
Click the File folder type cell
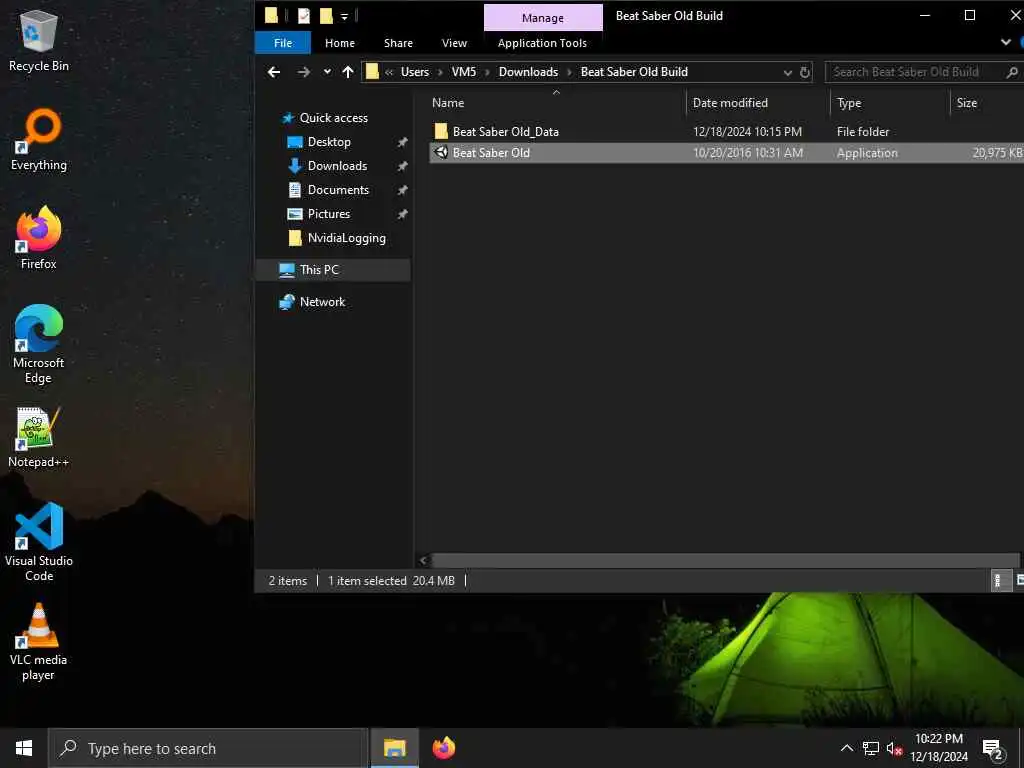coord(863,131)
